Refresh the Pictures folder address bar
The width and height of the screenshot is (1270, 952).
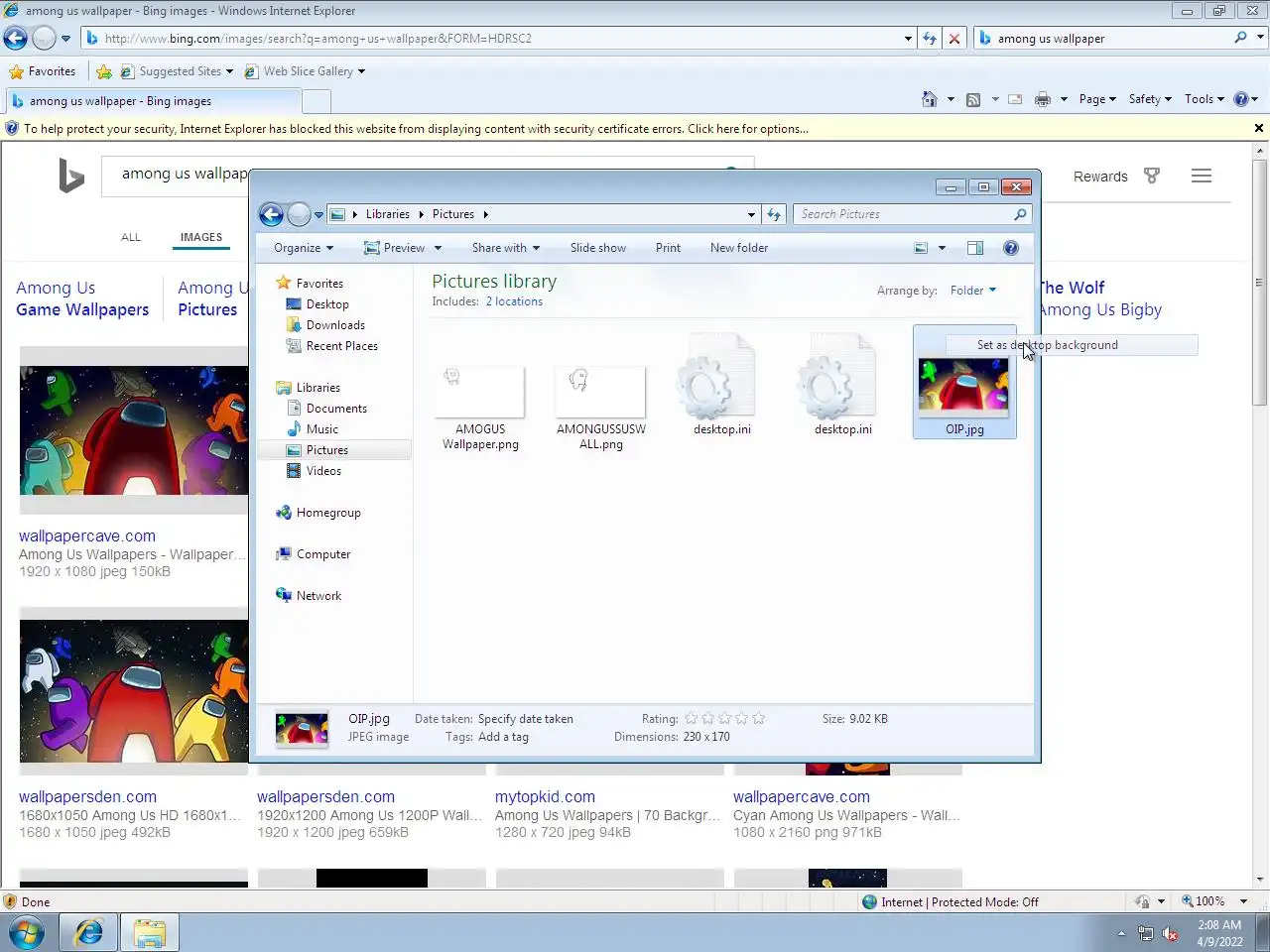[x=775, y=214]
